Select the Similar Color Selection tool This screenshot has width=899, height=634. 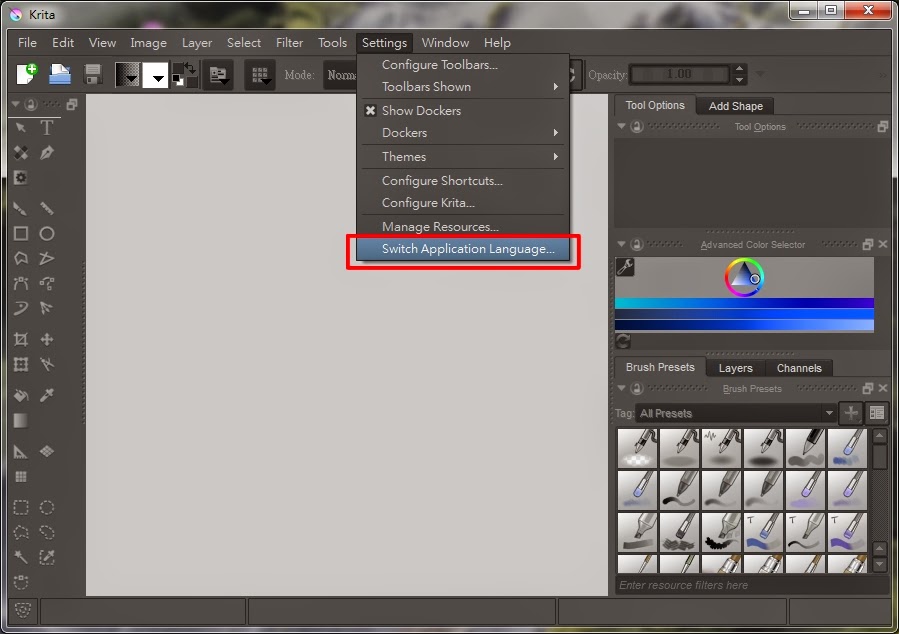click(47, 557)
